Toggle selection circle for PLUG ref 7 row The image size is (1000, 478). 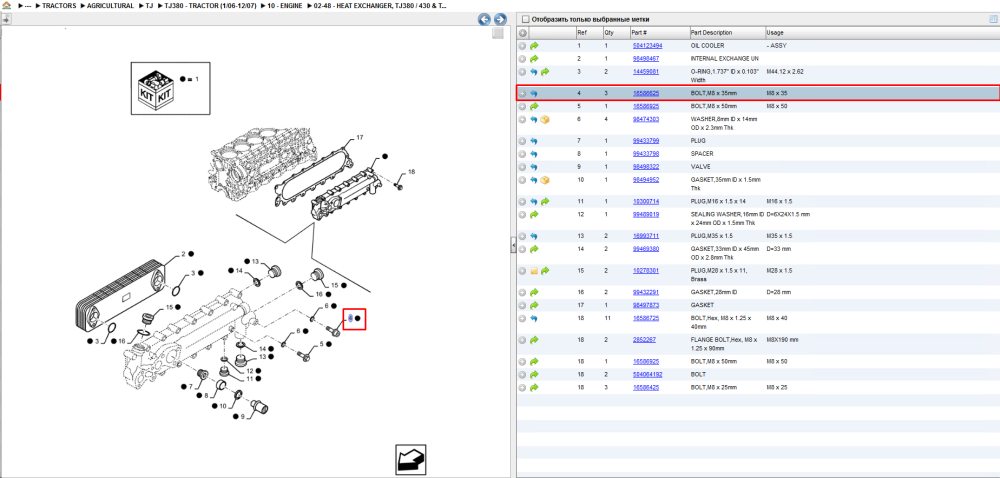[523, 141]
